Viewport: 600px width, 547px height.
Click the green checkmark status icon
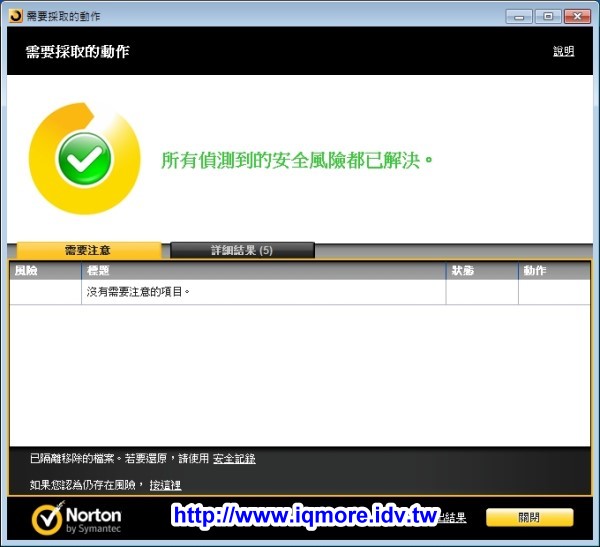coord(85,158)
